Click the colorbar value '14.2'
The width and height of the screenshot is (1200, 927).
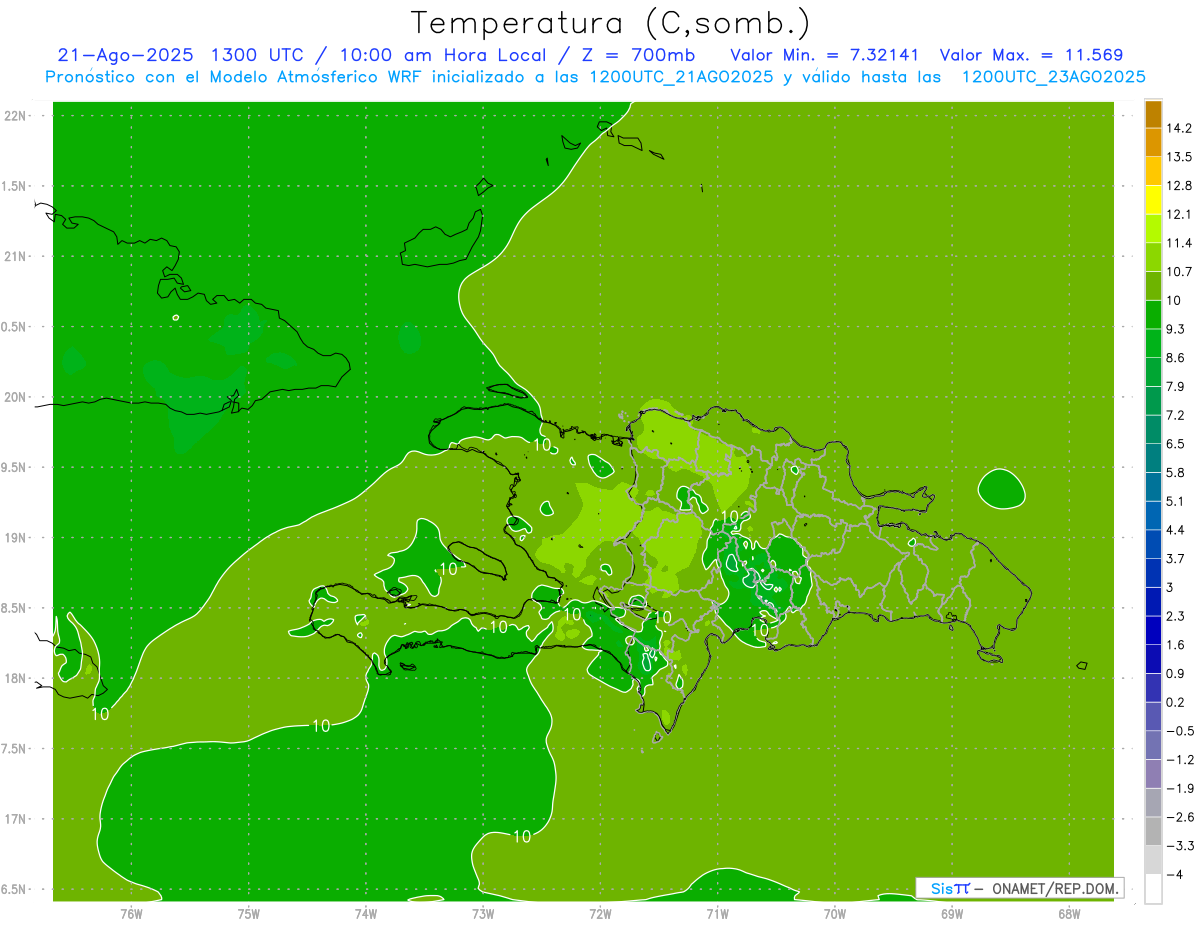[x=1180, y=128]
